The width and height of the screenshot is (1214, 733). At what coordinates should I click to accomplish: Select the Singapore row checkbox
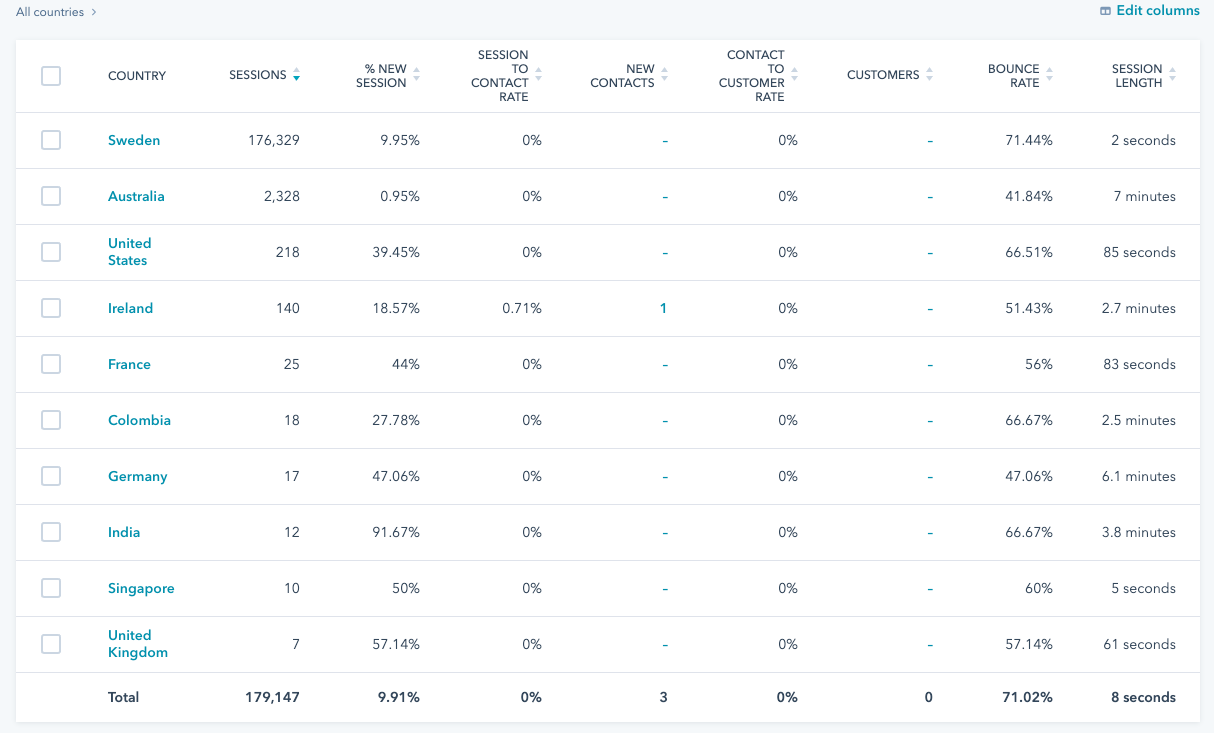[51, 588]
